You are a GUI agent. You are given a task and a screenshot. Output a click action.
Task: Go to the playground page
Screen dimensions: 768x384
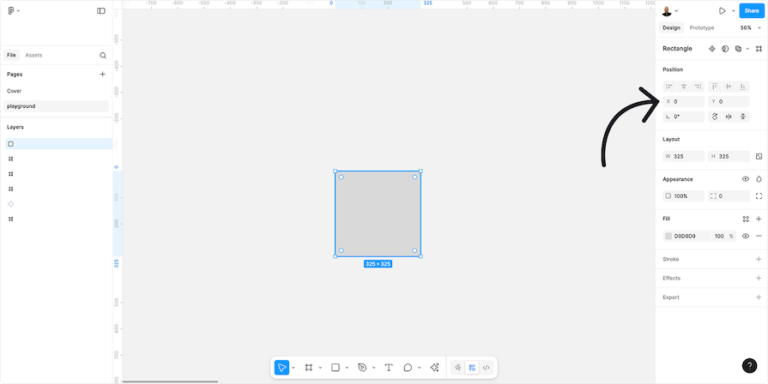point(56,106)
